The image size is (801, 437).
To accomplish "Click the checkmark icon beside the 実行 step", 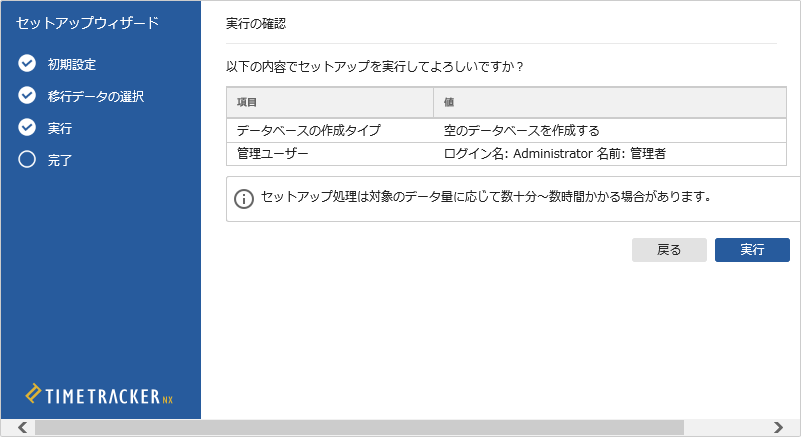I will (27, 127).
